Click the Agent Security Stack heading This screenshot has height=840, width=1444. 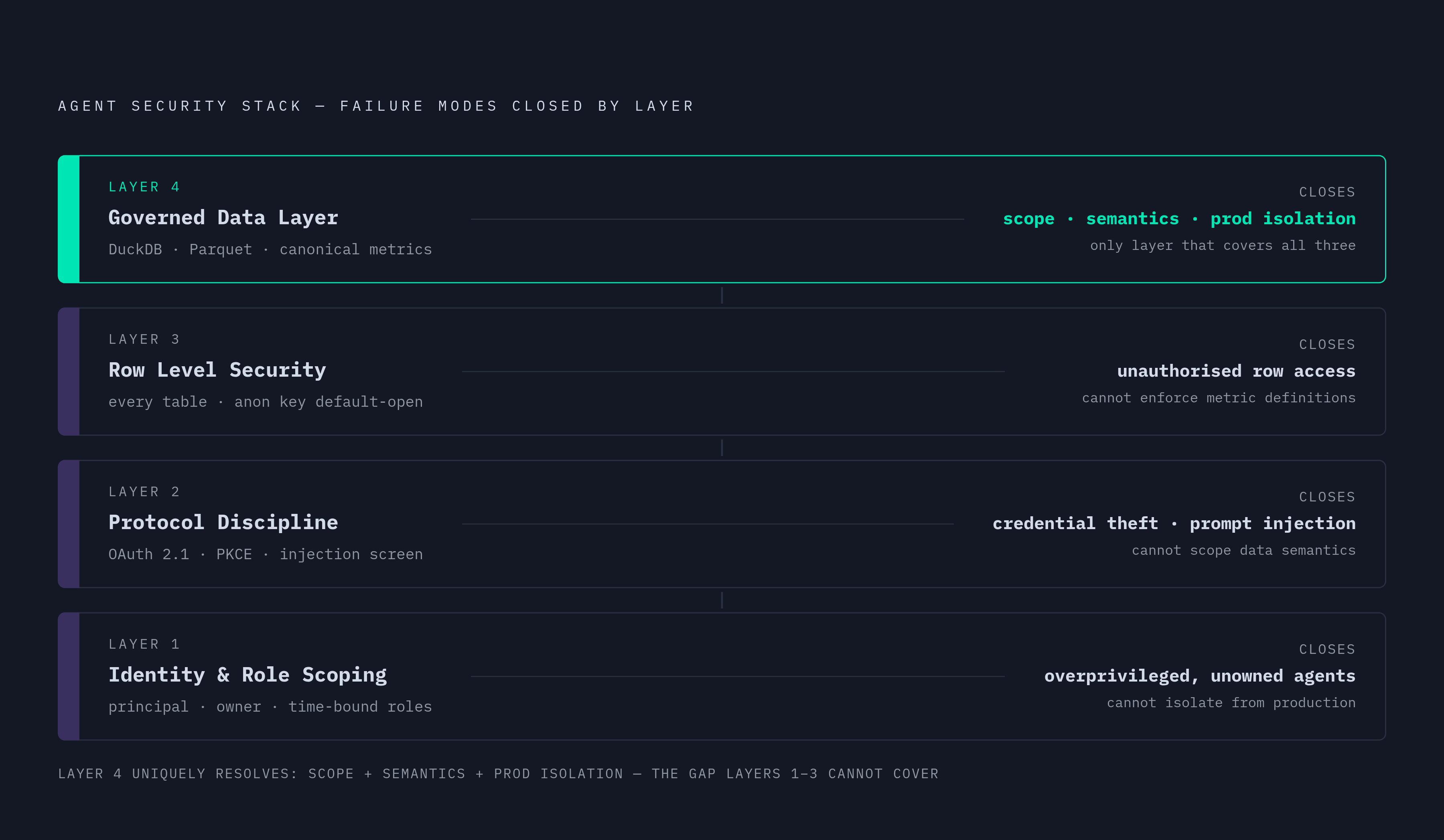(376, 106)
